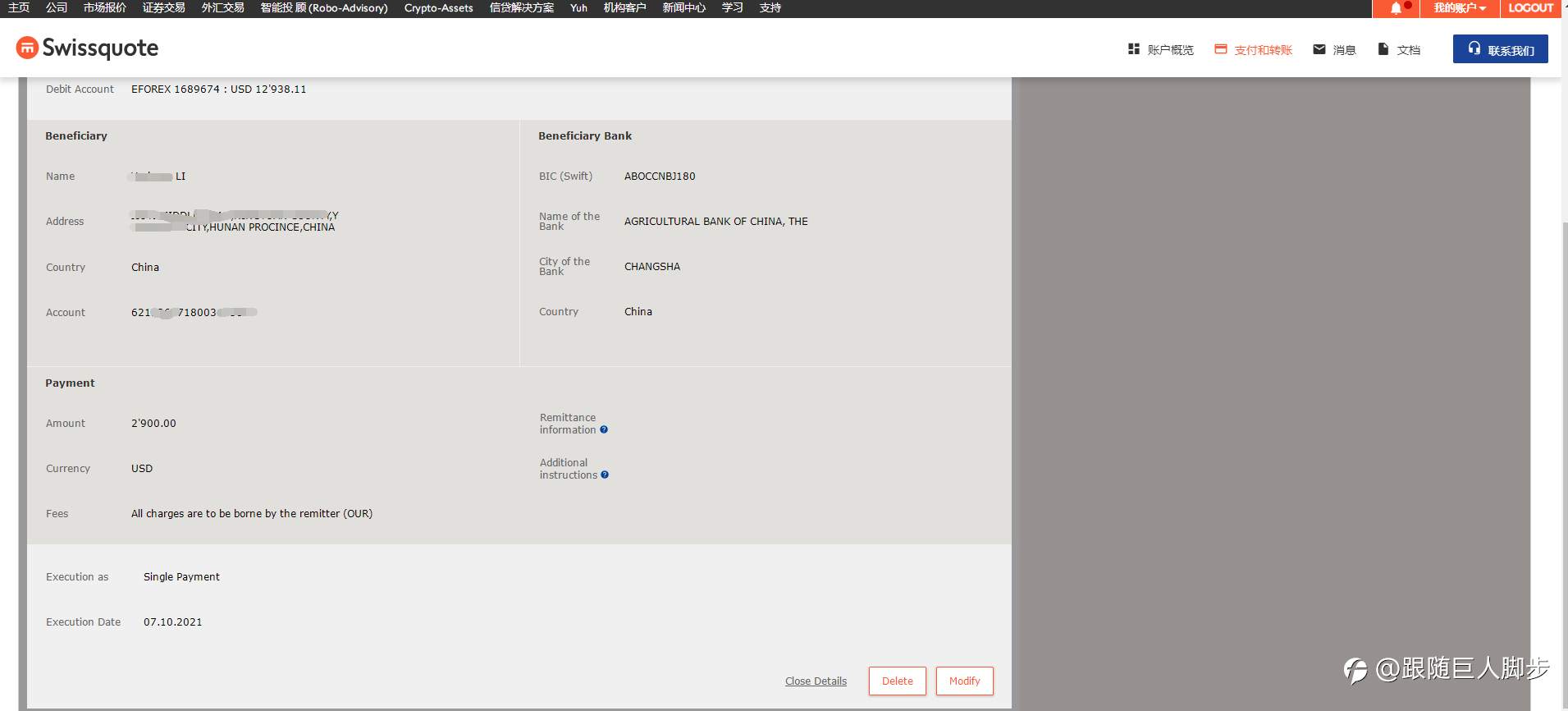1568x711 pixels.
Task: Select the currency value USD
Action: [x=142, y=468]
